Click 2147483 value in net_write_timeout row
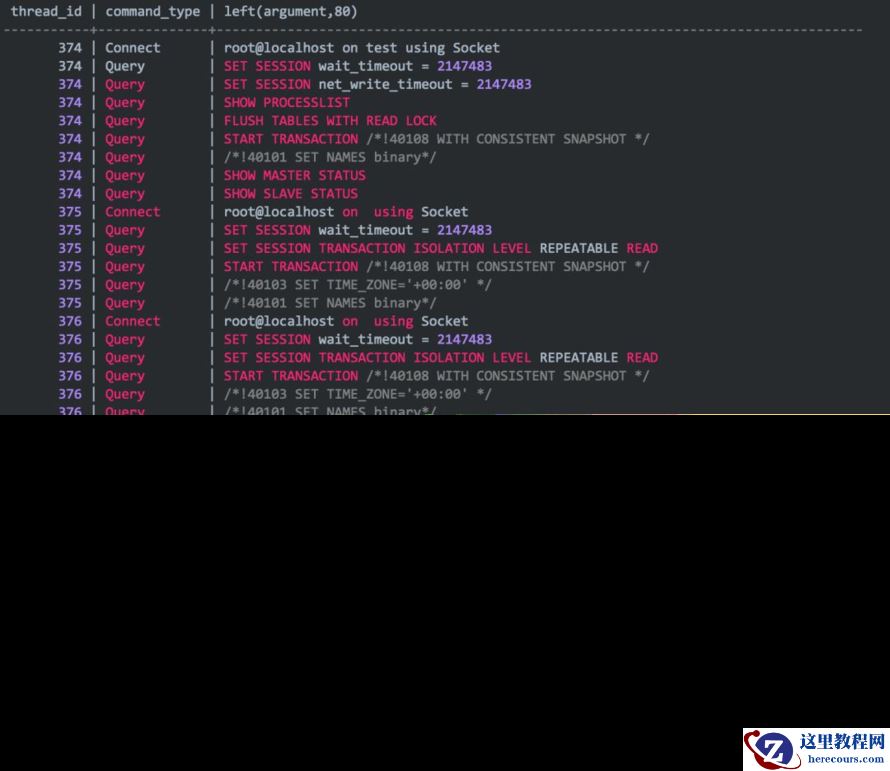 (x=504, y=84)
